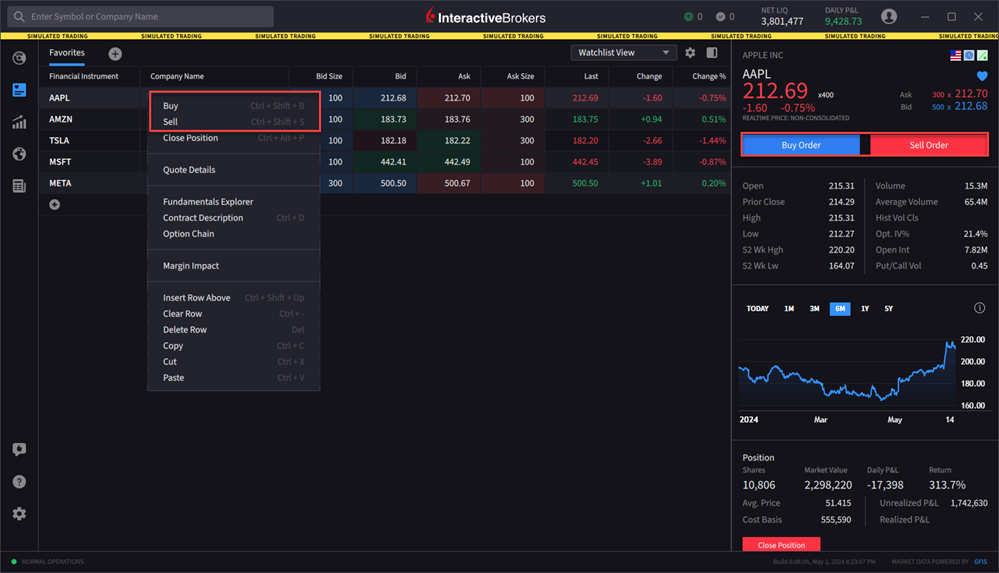The height and width of the screenshot is (573, 999).
Task: Open the chart info icon
Action: 979,308
